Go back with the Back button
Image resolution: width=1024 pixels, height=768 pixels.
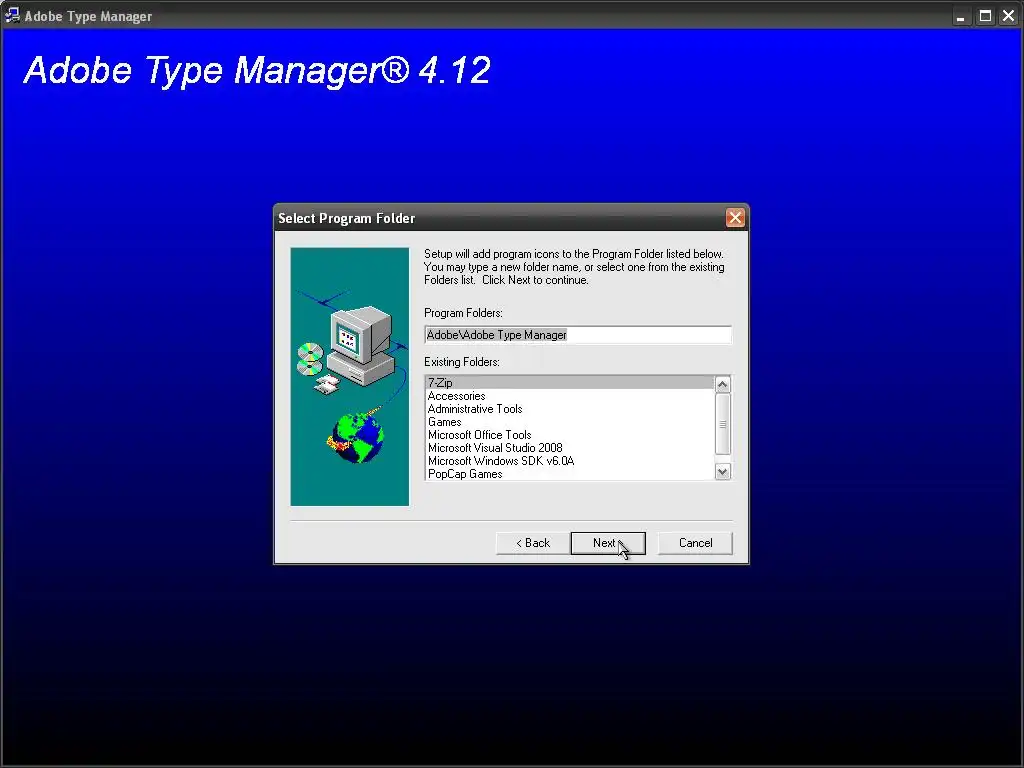click(533, 543)
